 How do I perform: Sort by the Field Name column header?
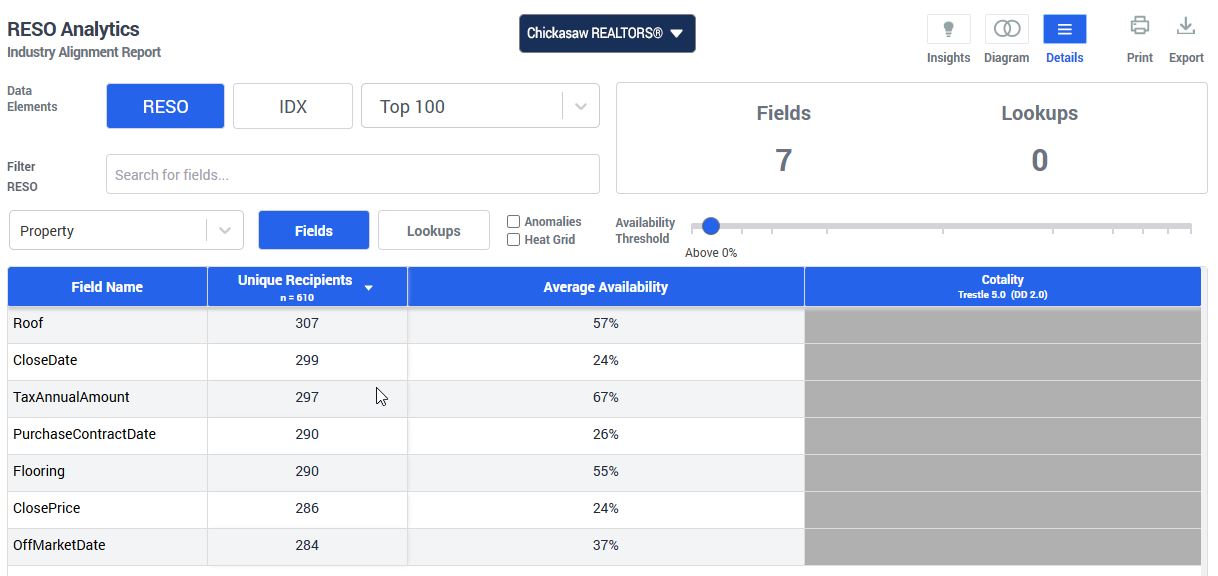(x=107, y=287)
